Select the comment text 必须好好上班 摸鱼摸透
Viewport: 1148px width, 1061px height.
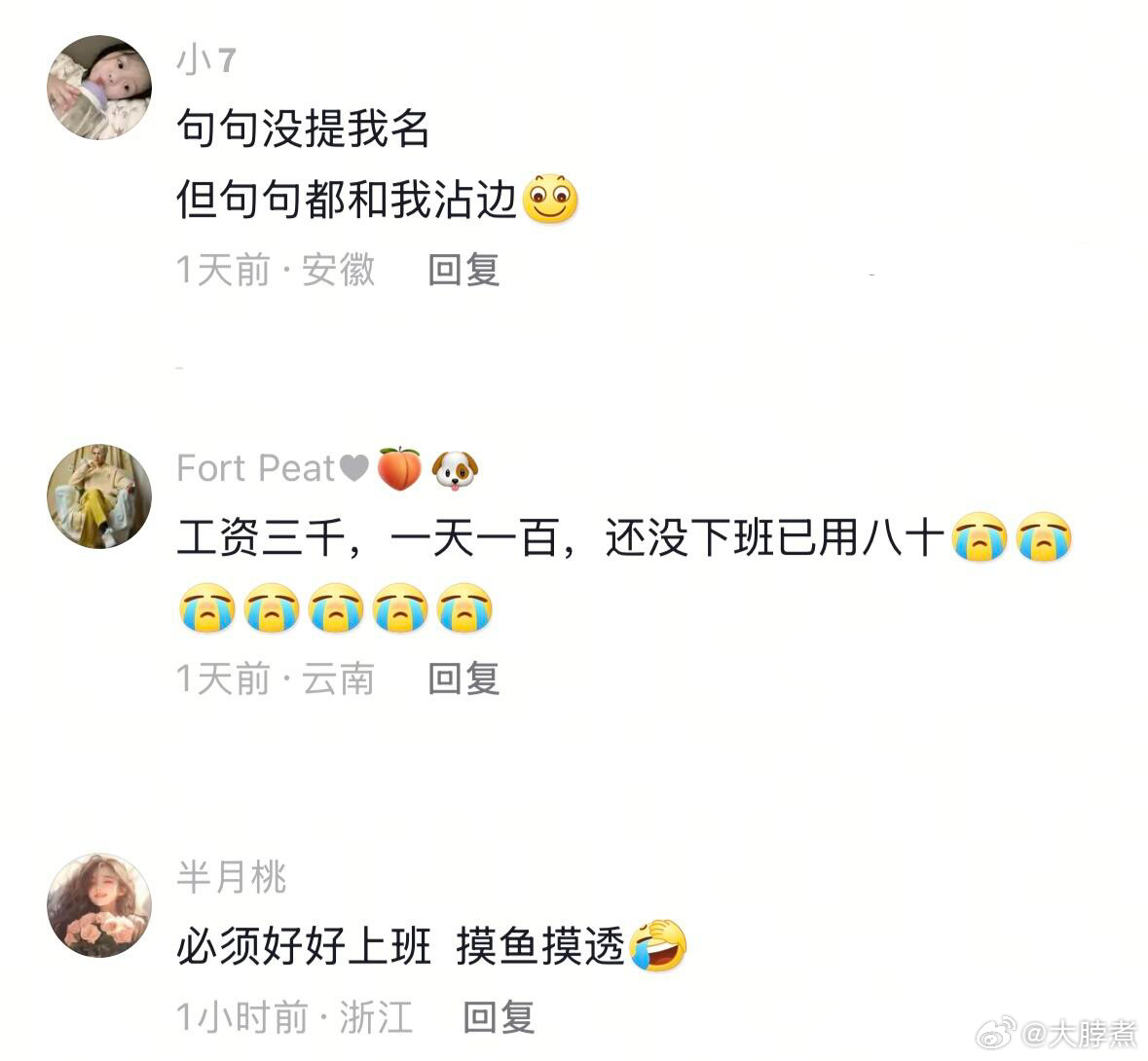[400, 946]
